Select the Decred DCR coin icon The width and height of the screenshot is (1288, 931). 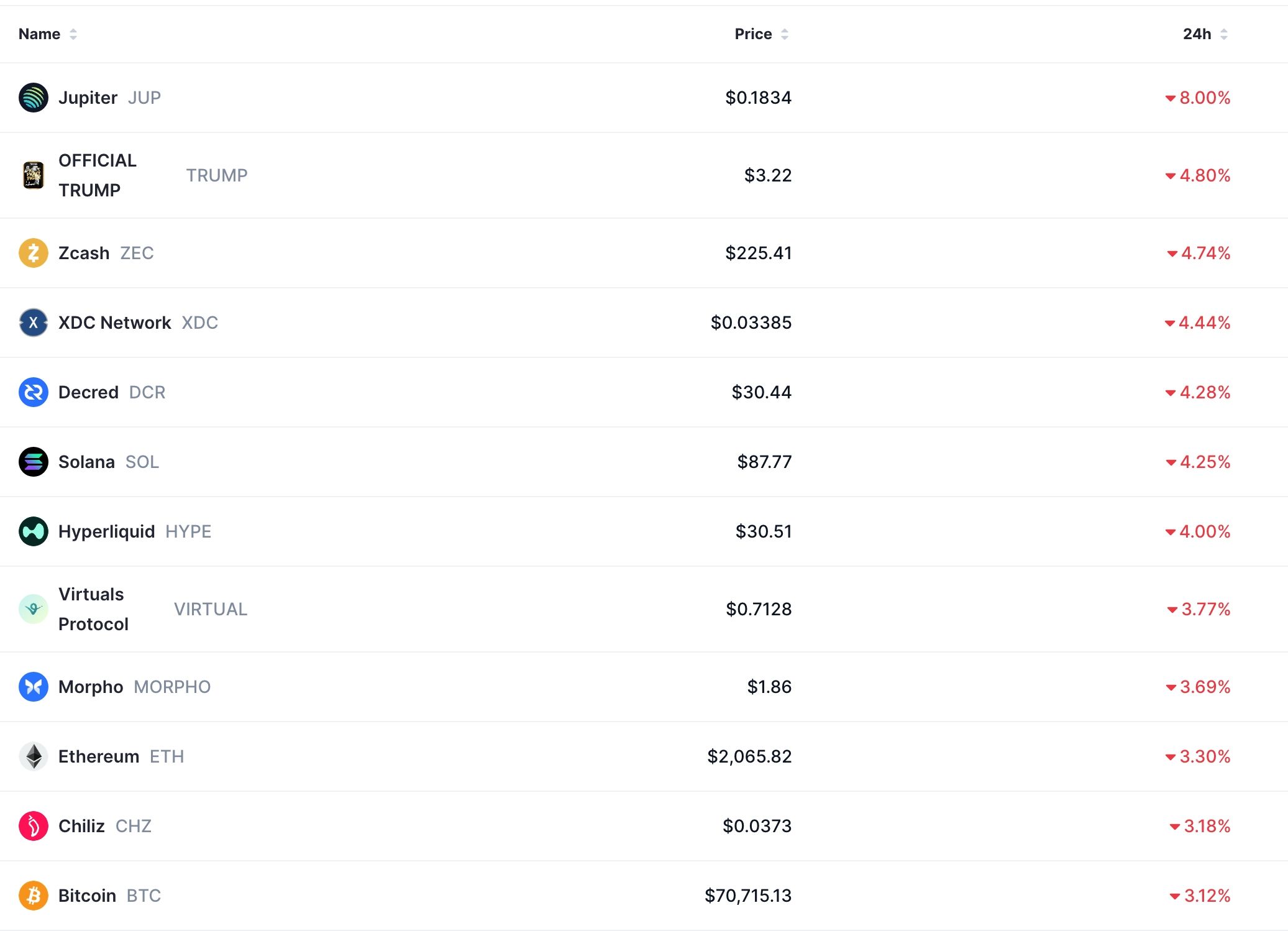tap(34, 392)
